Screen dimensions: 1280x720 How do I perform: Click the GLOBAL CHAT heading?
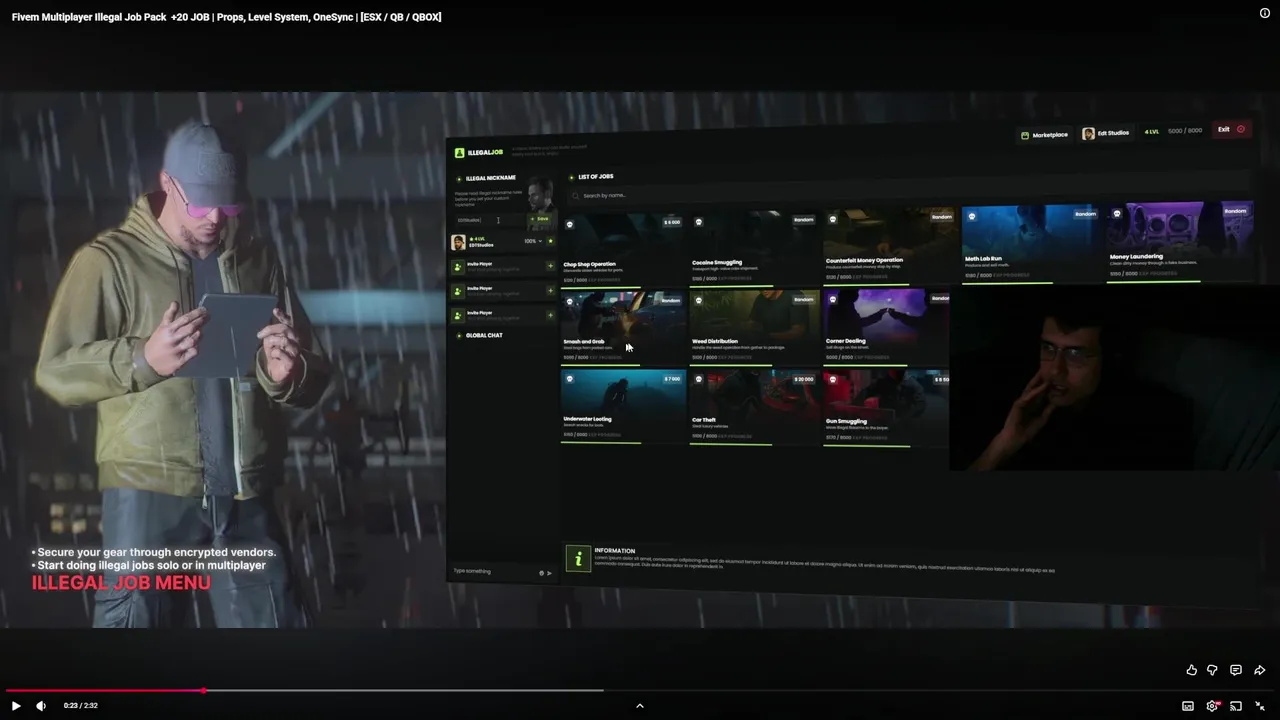484,335
